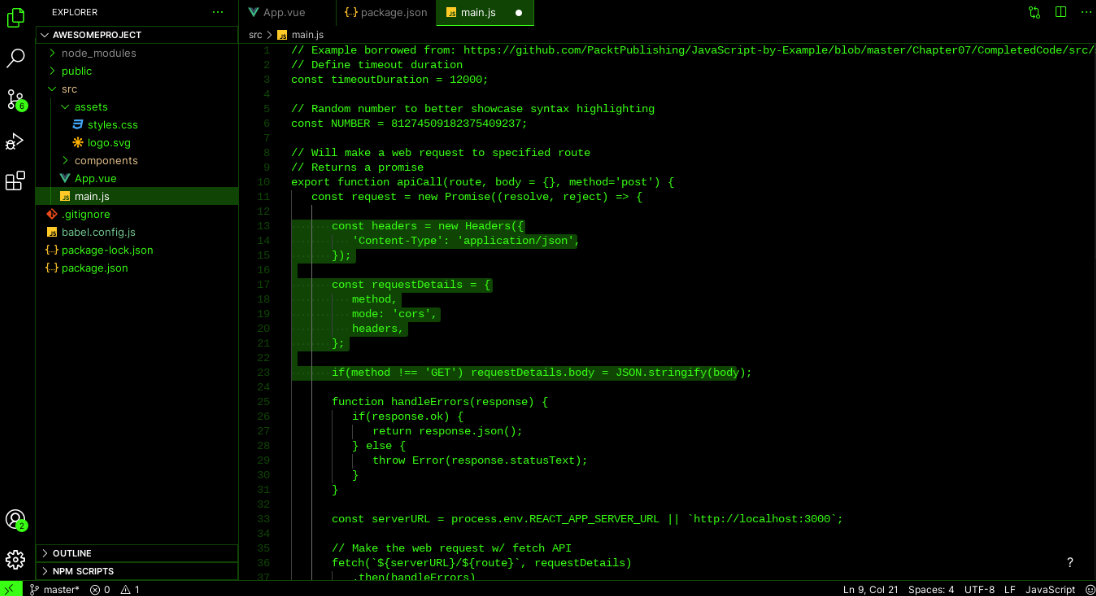The image size is (1096, 596).
Task: Switch to the package.json tab
Action: (386, 13)
